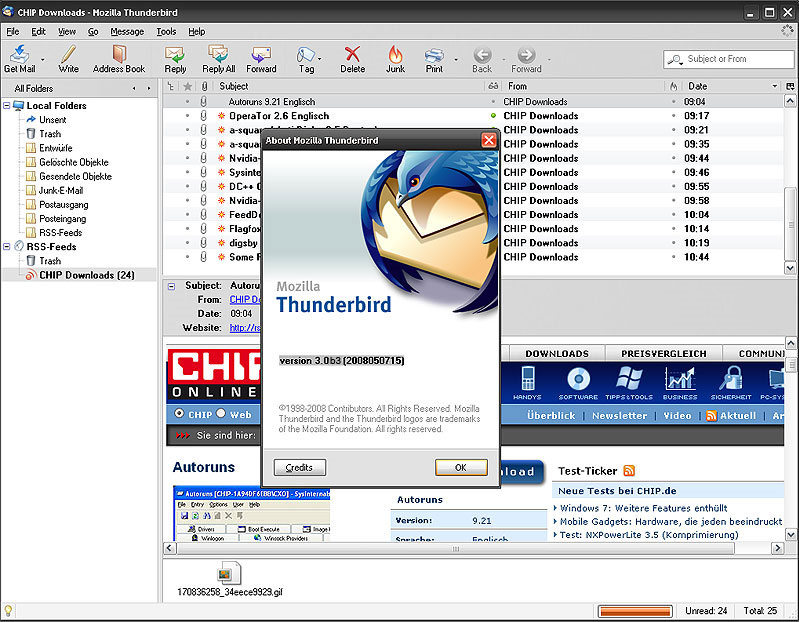
Task: Click the Get Mail toolbar icon
Action: (x=19, y=54)
